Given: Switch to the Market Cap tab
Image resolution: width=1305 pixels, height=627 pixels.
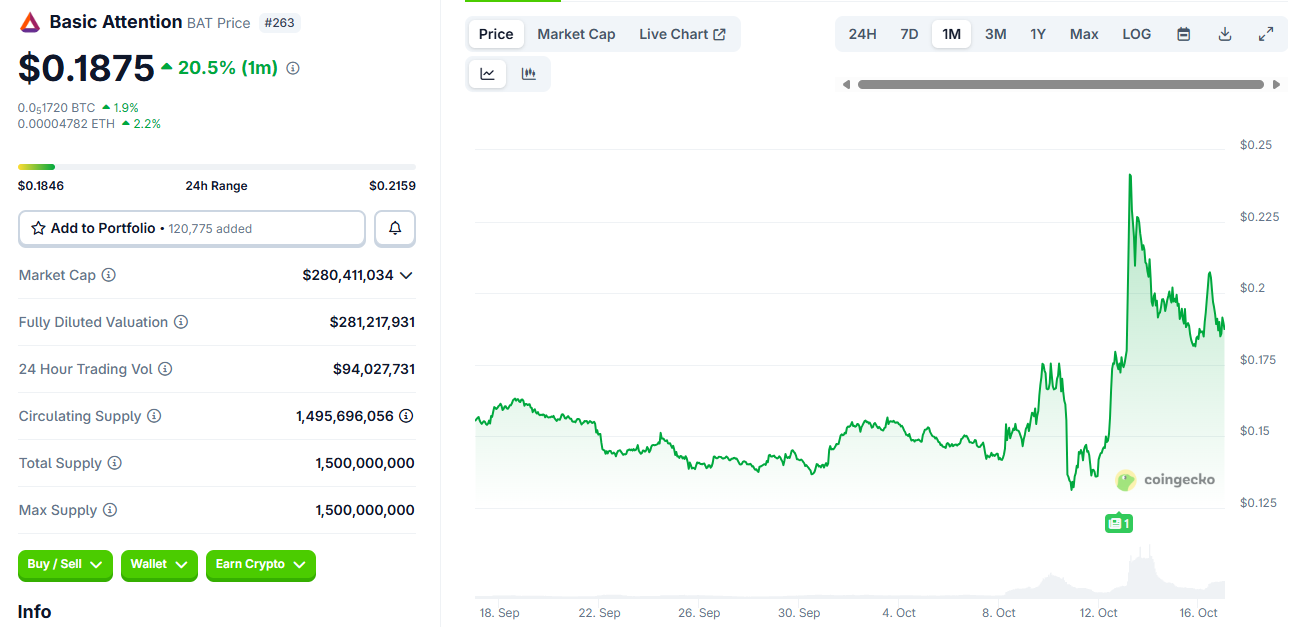Looking at the screenshot, I should point(576,34).
